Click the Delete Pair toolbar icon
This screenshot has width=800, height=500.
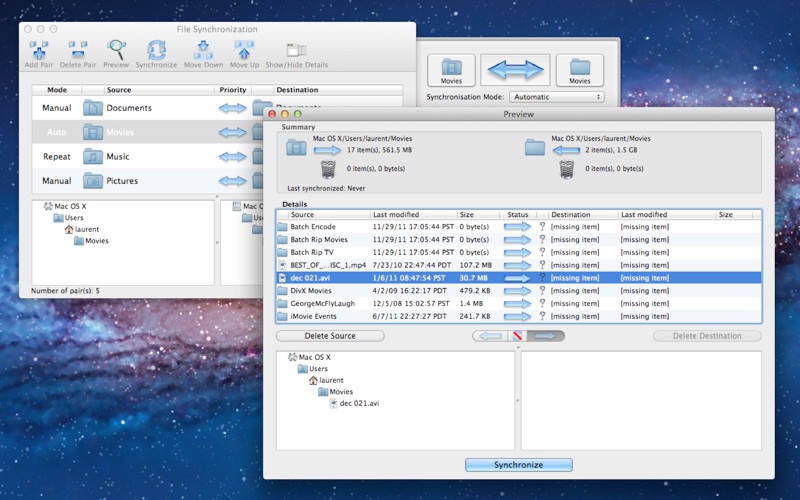78,50
